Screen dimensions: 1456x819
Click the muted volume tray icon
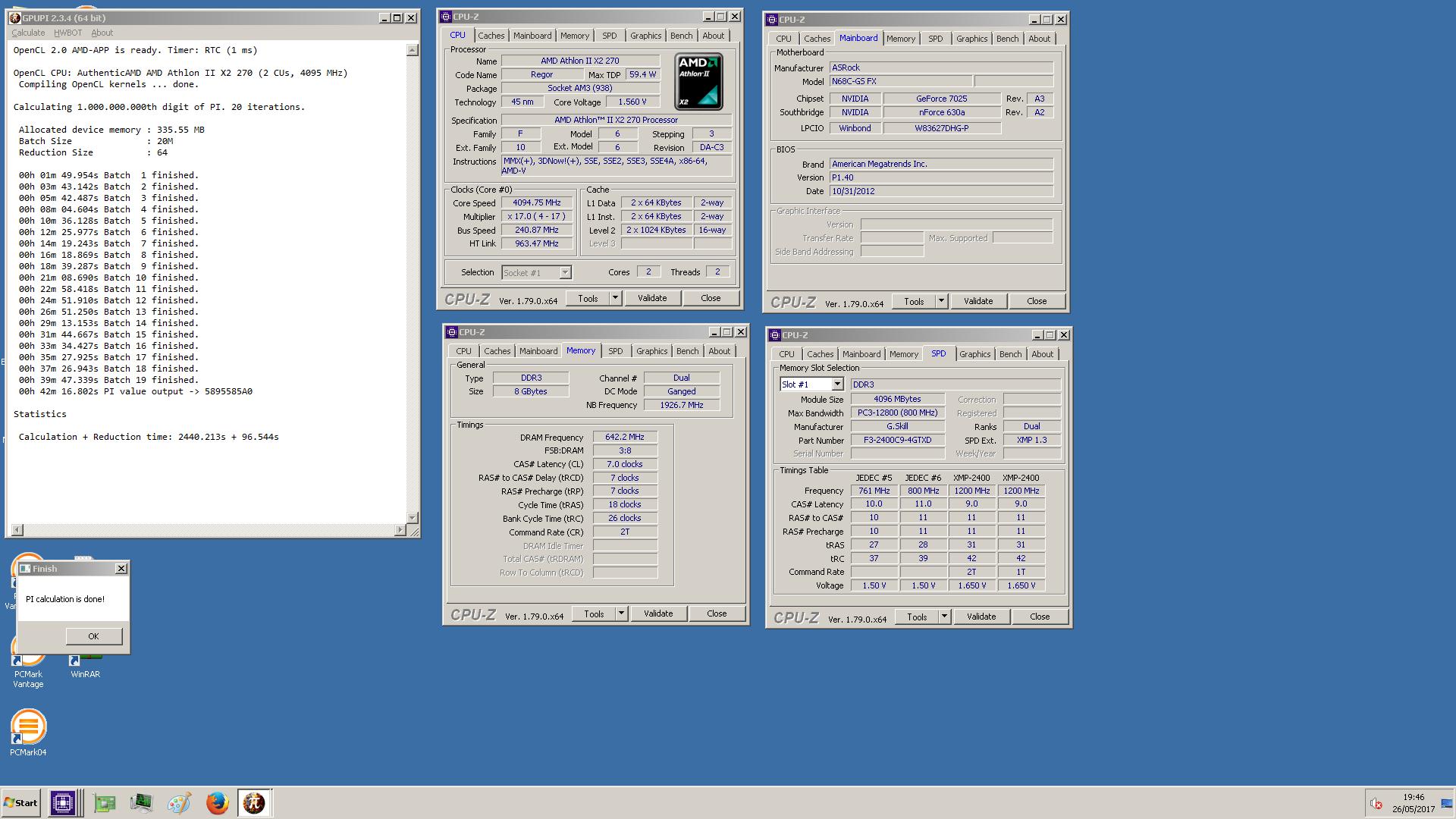(x=1376, y=804)
